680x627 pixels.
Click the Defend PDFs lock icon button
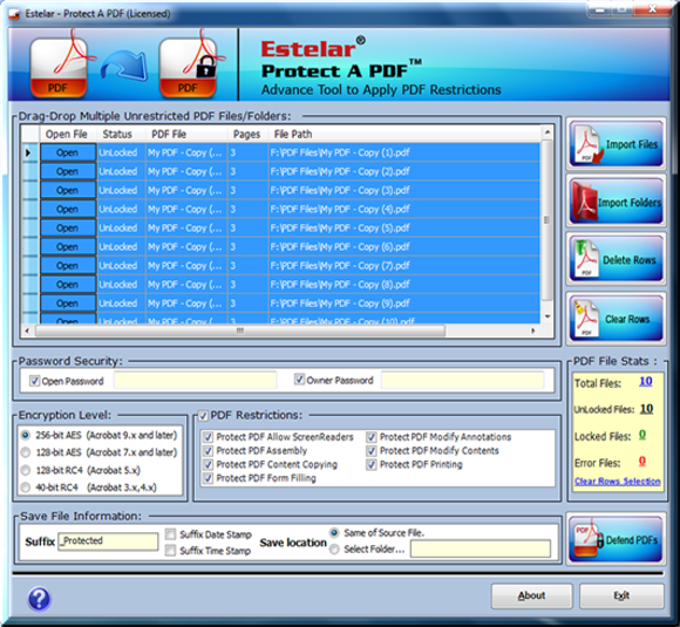[x=616, y=540]
